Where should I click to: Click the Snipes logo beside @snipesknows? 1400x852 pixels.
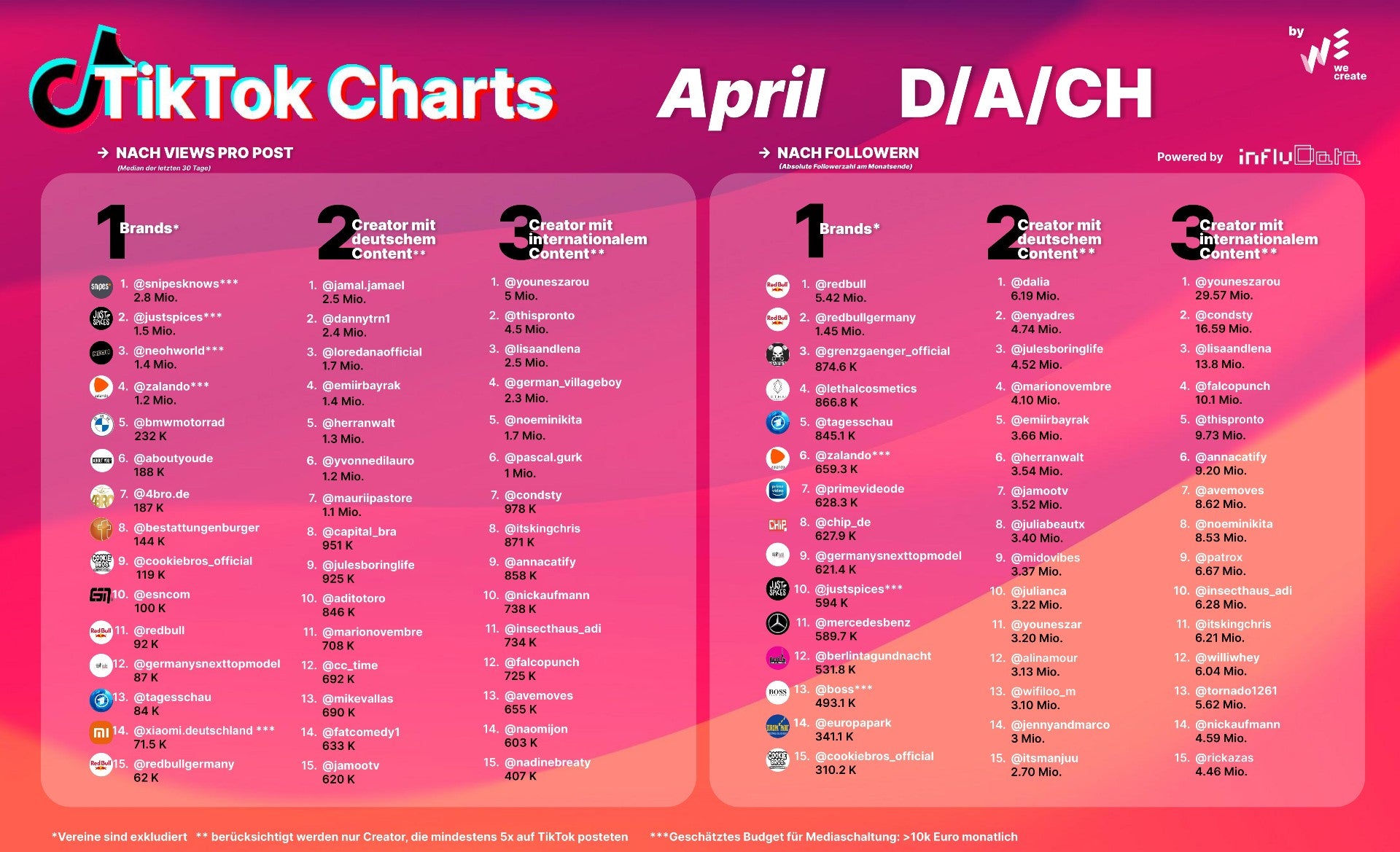click(101, 287)
